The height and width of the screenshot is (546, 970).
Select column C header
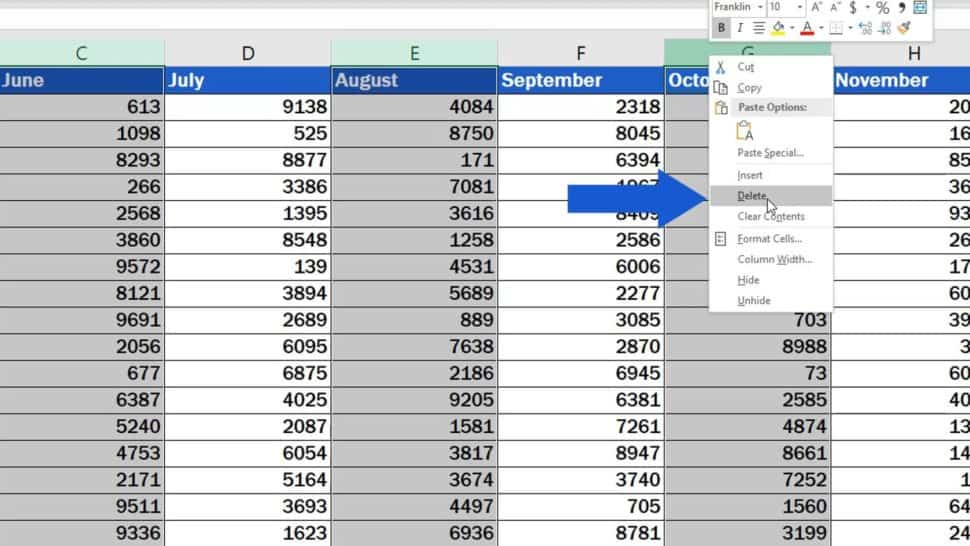[x=82, y=53]
